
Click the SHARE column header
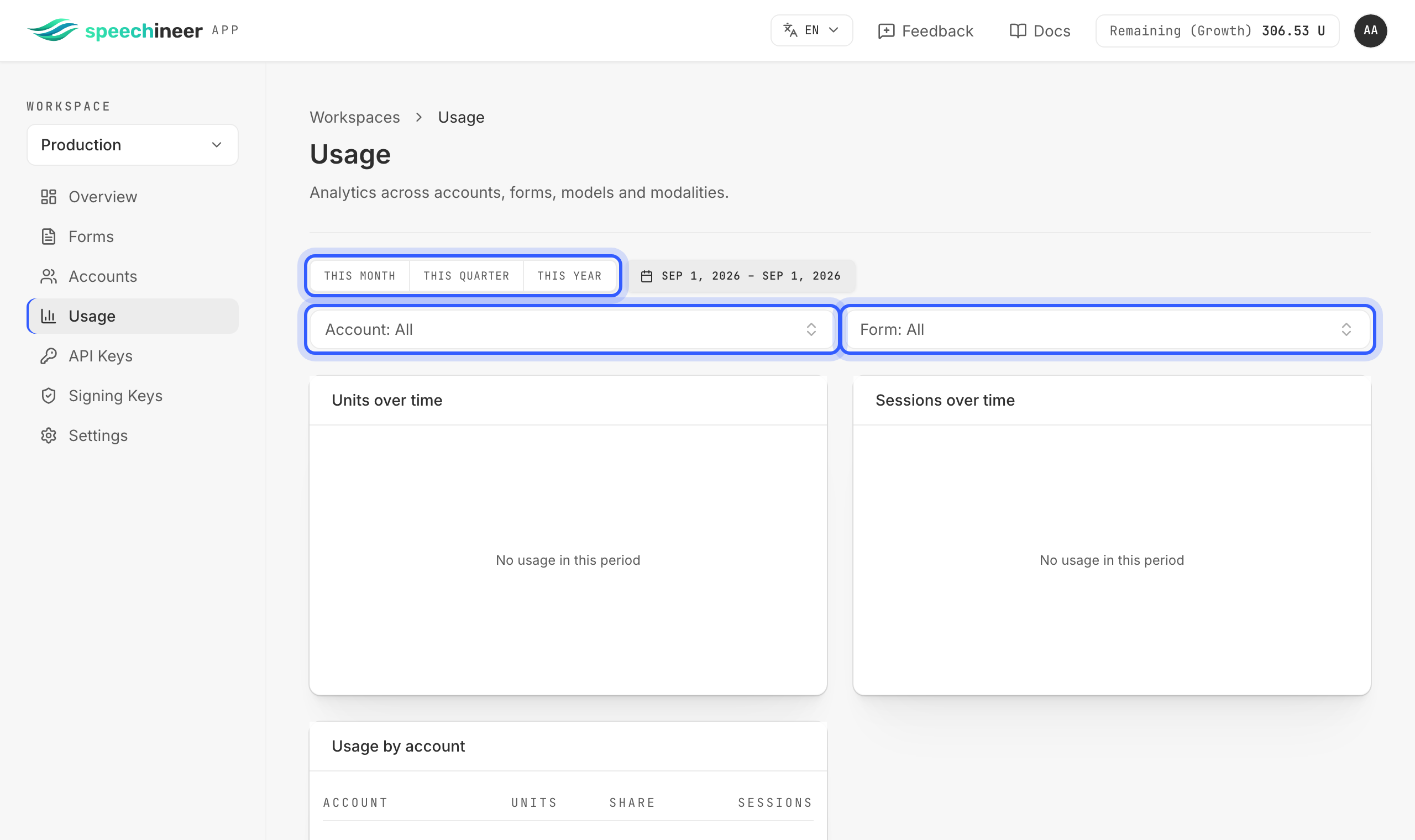click(x=632, y=802)
